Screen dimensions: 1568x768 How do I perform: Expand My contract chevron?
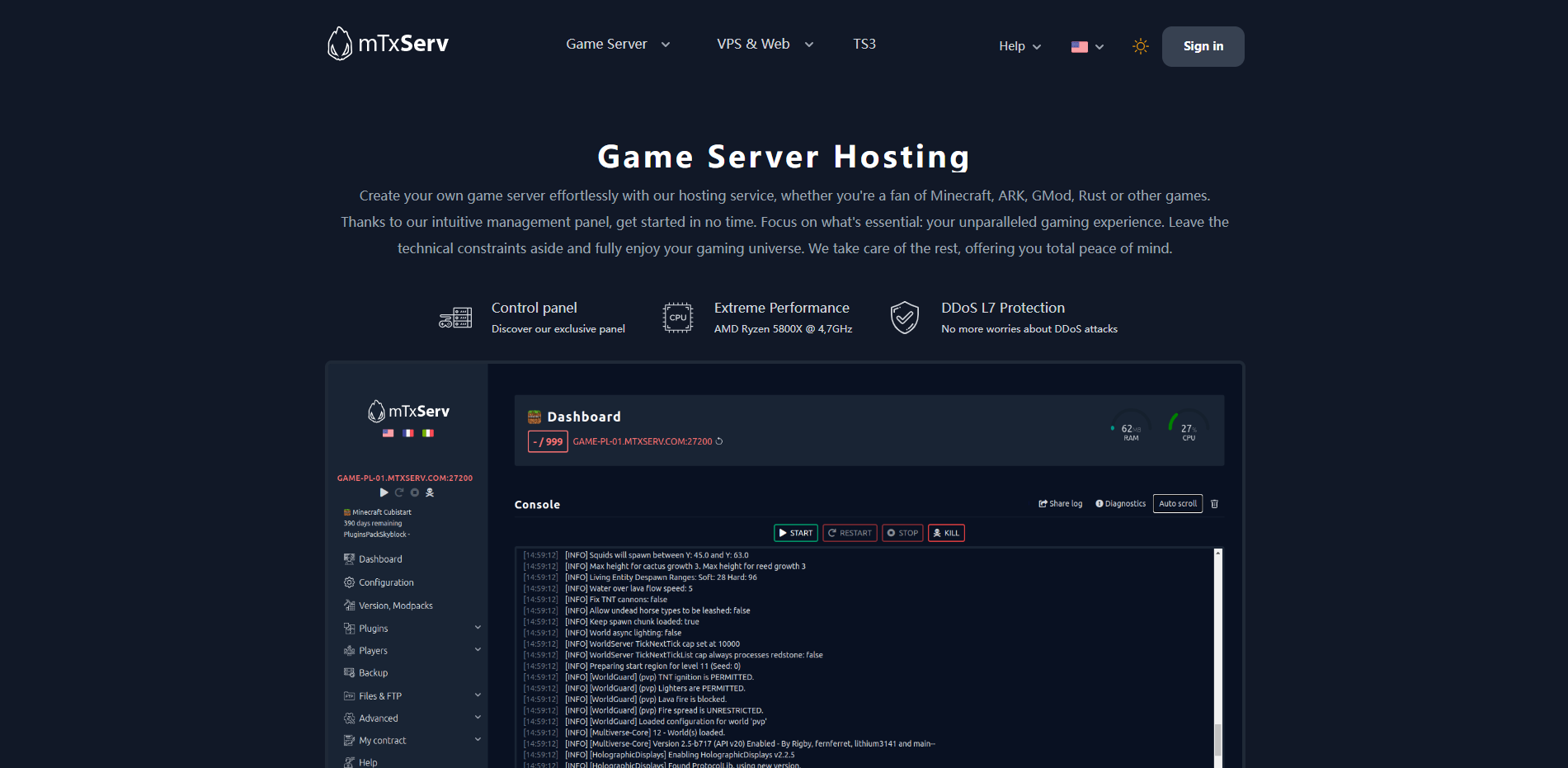pos(478,740)
